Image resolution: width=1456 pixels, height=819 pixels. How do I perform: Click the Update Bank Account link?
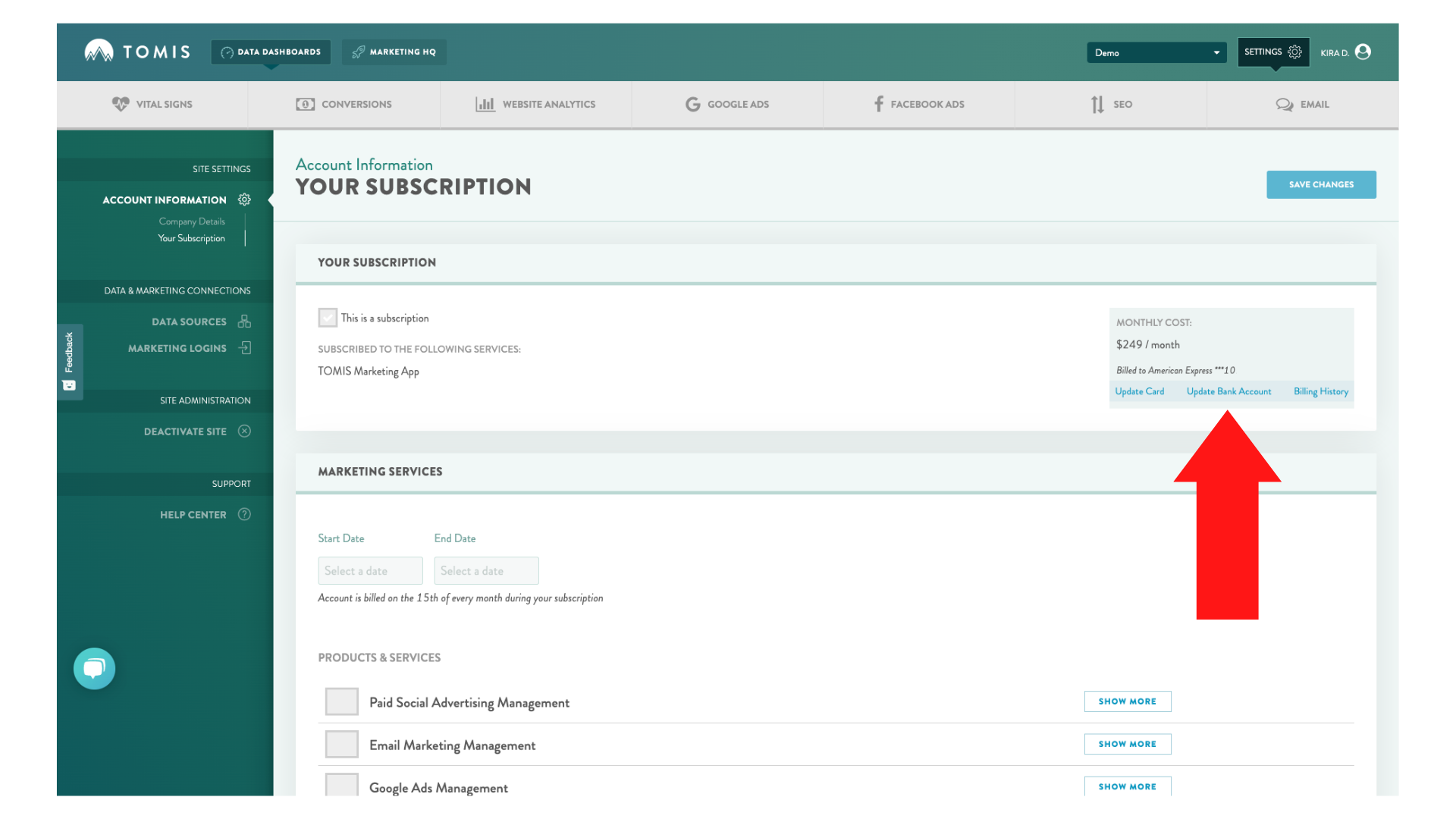1228,391
